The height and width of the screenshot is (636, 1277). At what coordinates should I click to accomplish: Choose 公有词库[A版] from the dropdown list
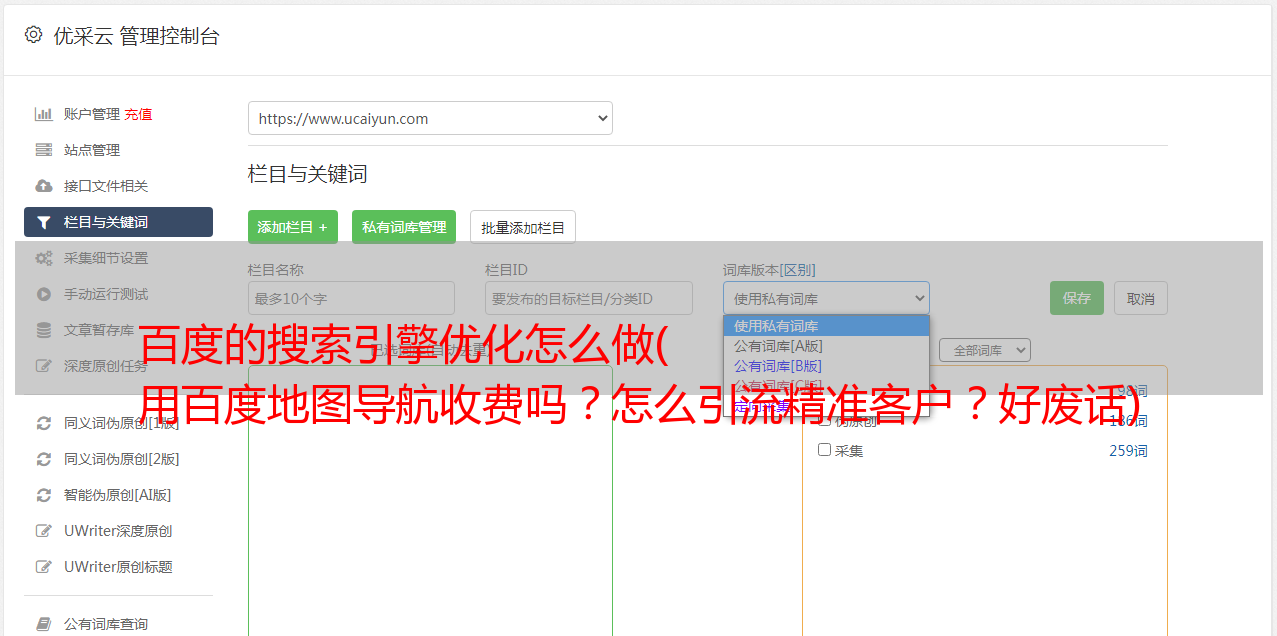pos(826,346)
